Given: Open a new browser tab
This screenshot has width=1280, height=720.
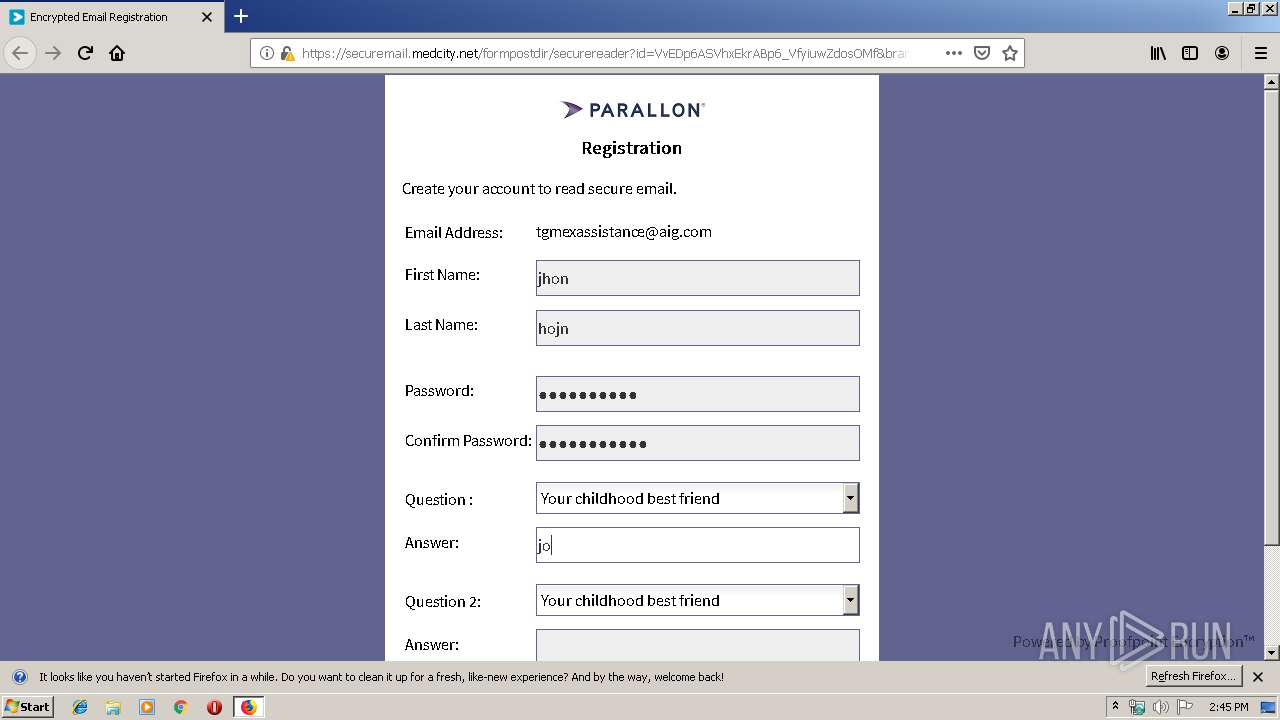Looking at the screenshot, I should [241, 16].
